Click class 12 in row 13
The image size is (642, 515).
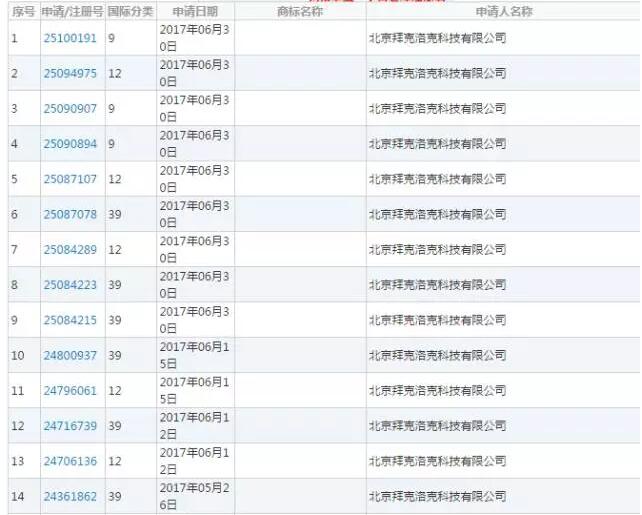pyautogui.click(x=115, y=461)
